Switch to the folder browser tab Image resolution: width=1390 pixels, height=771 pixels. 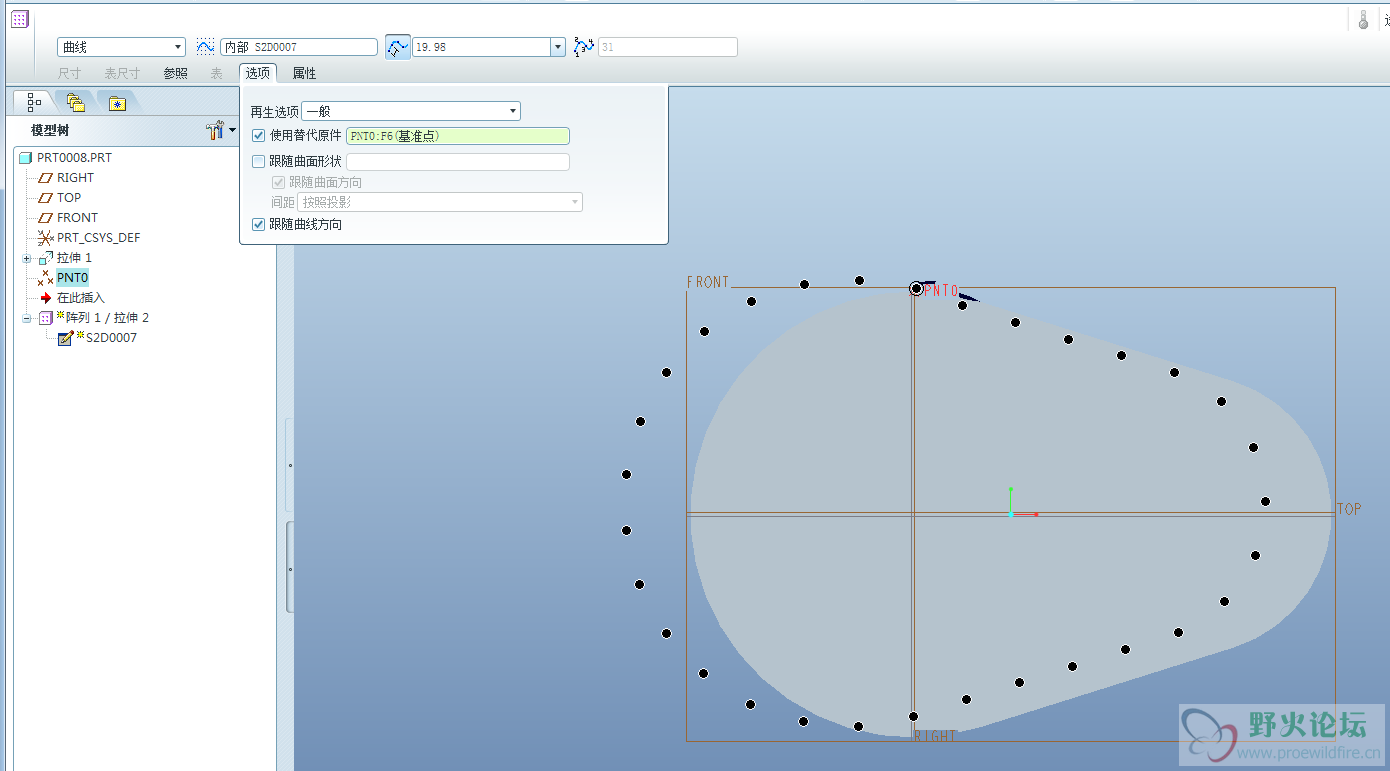[x=76, y=101]
